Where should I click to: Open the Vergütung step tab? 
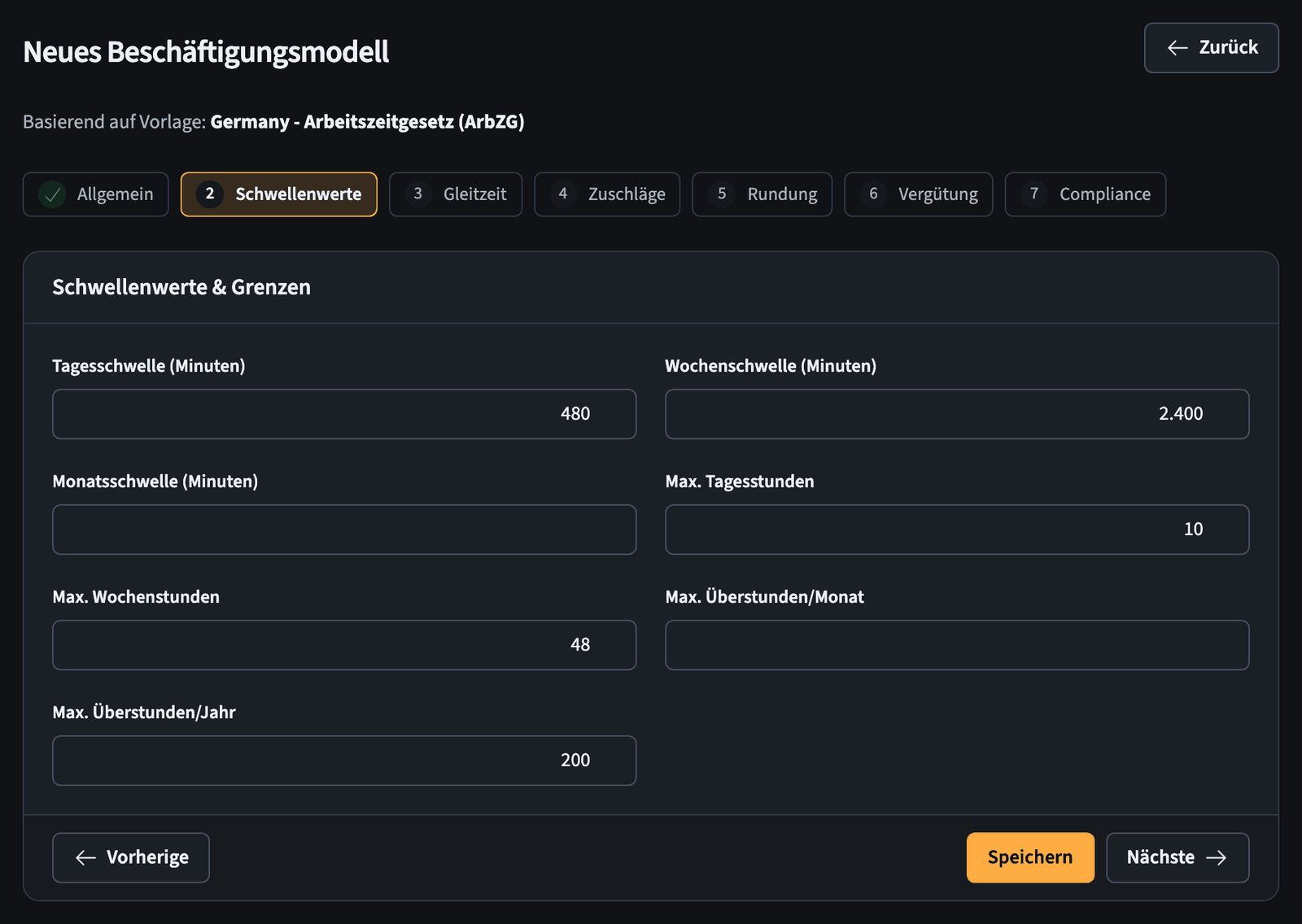tap(919, 194)
